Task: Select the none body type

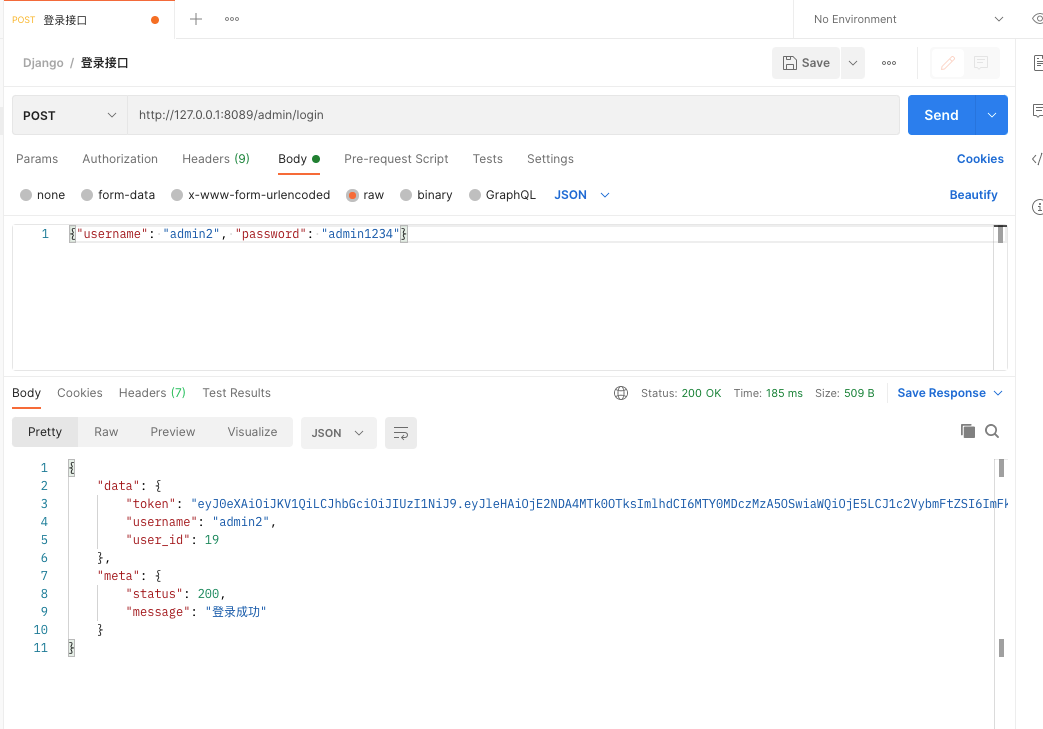Action: coord(43,195)
